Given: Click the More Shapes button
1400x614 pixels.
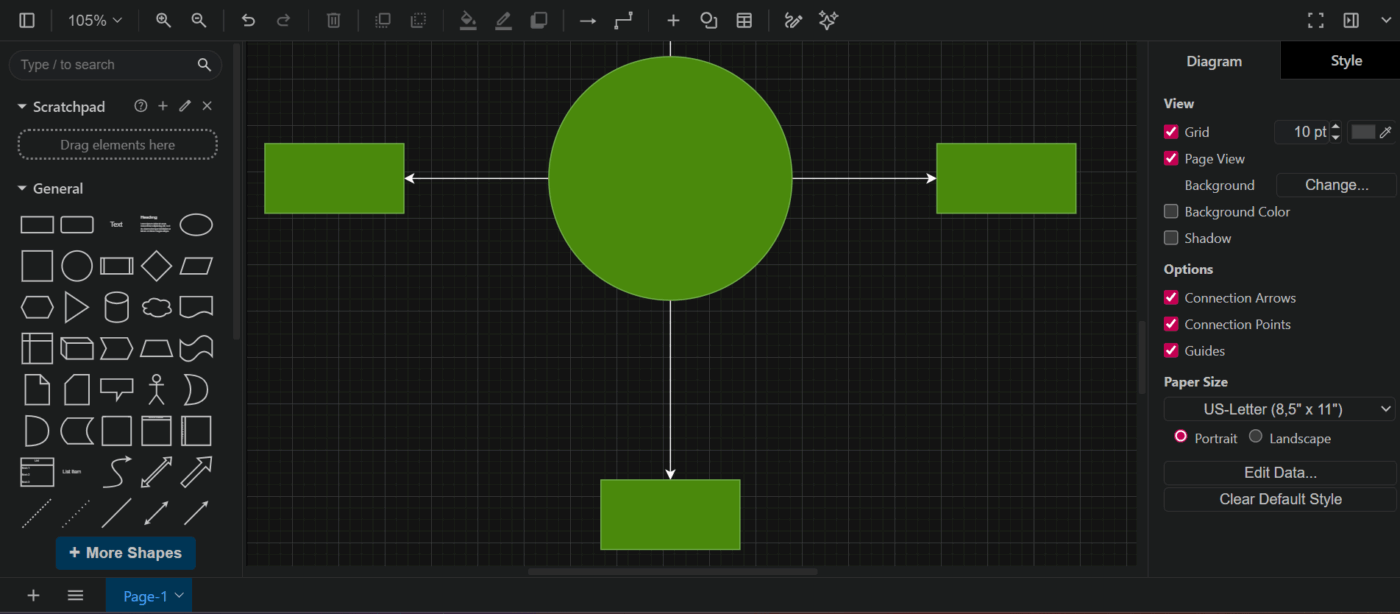Looking at the screenshot, I should coord(126,553).
